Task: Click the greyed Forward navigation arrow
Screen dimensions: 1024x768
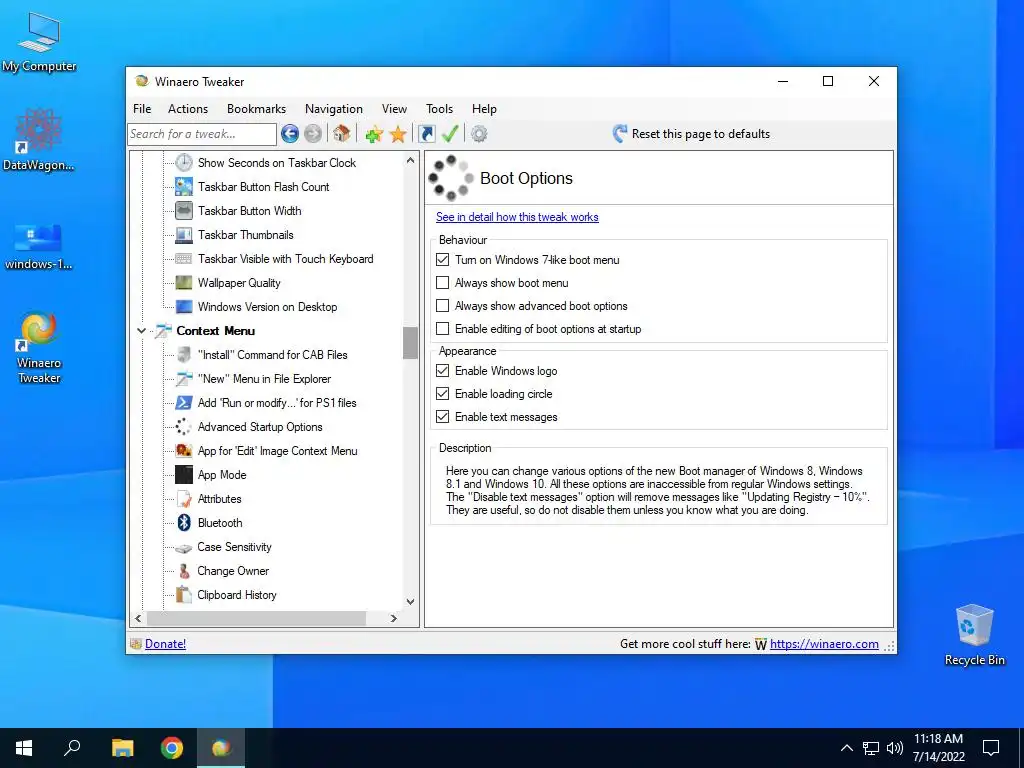Action: click(313, 134)
